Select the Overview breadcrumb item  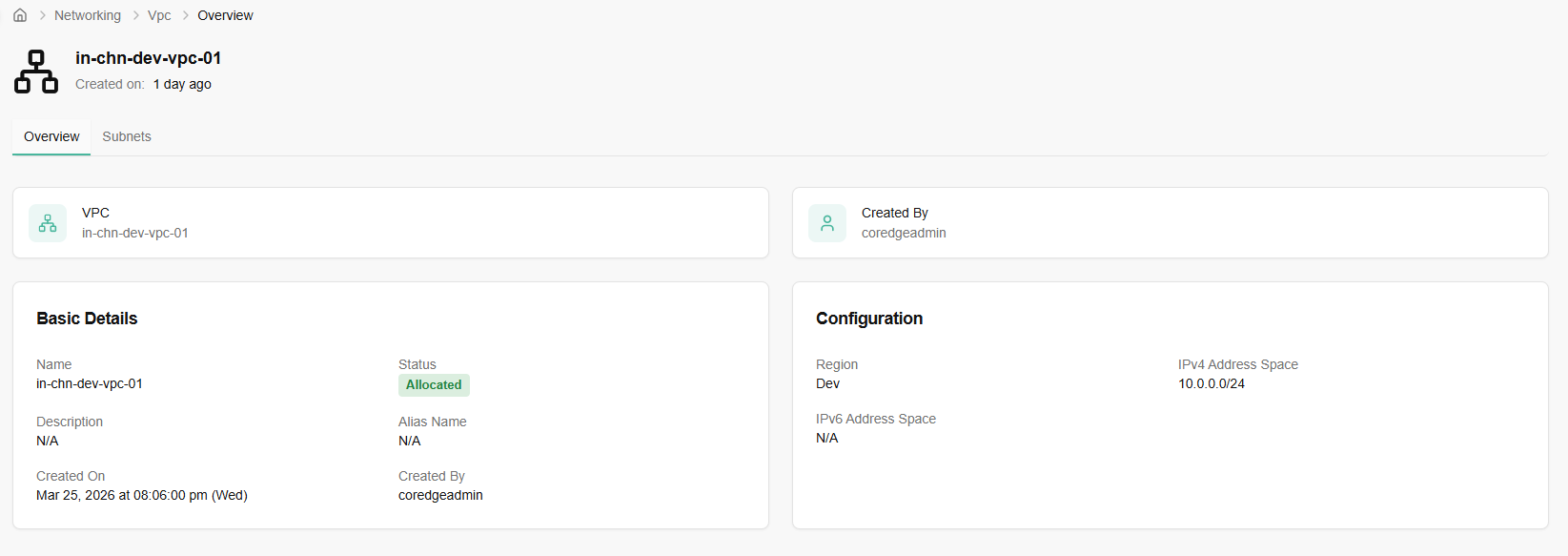(x=225, y=15)
